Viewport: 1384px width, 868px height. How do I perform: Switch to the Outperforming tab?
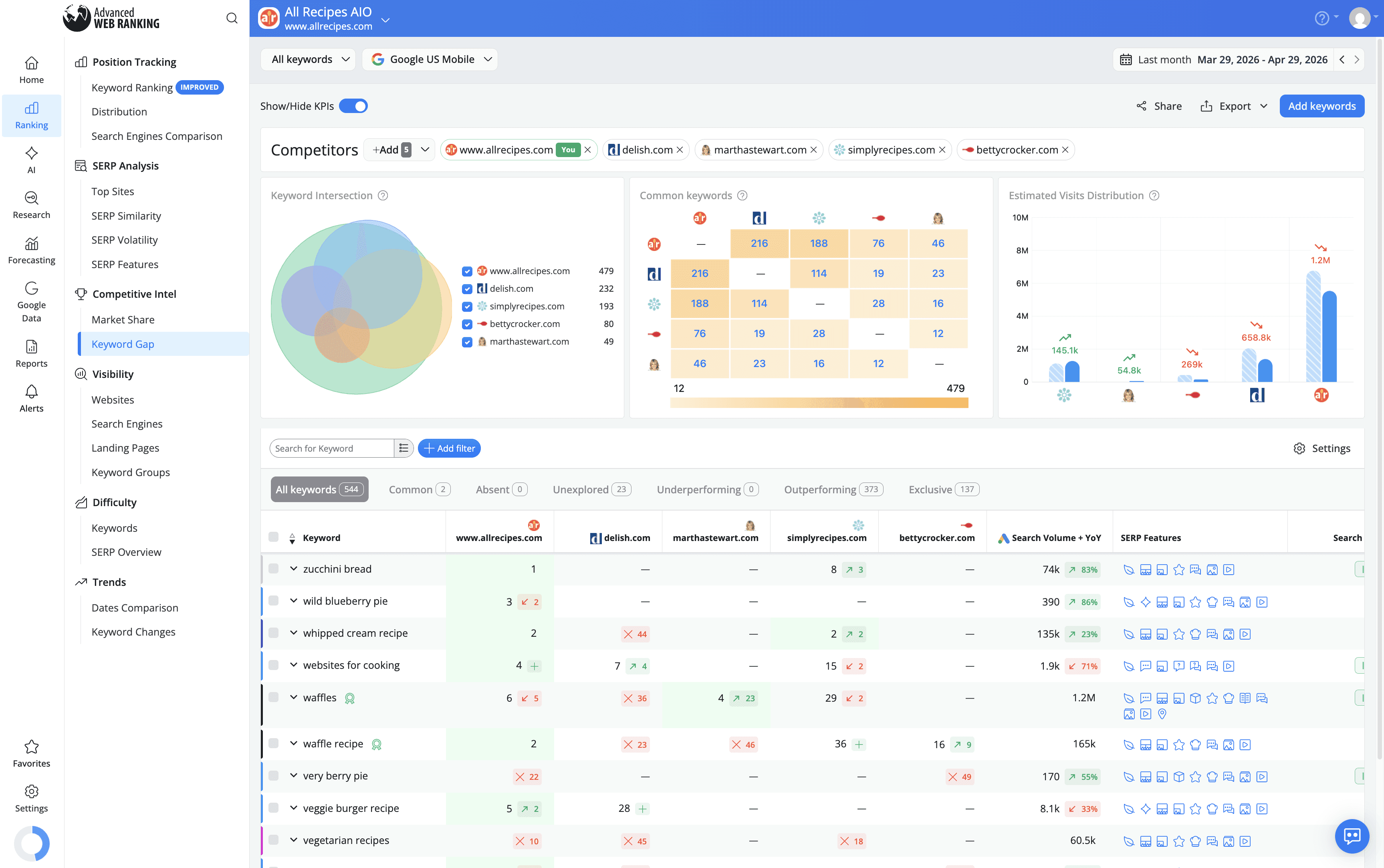tap(833, 490)
